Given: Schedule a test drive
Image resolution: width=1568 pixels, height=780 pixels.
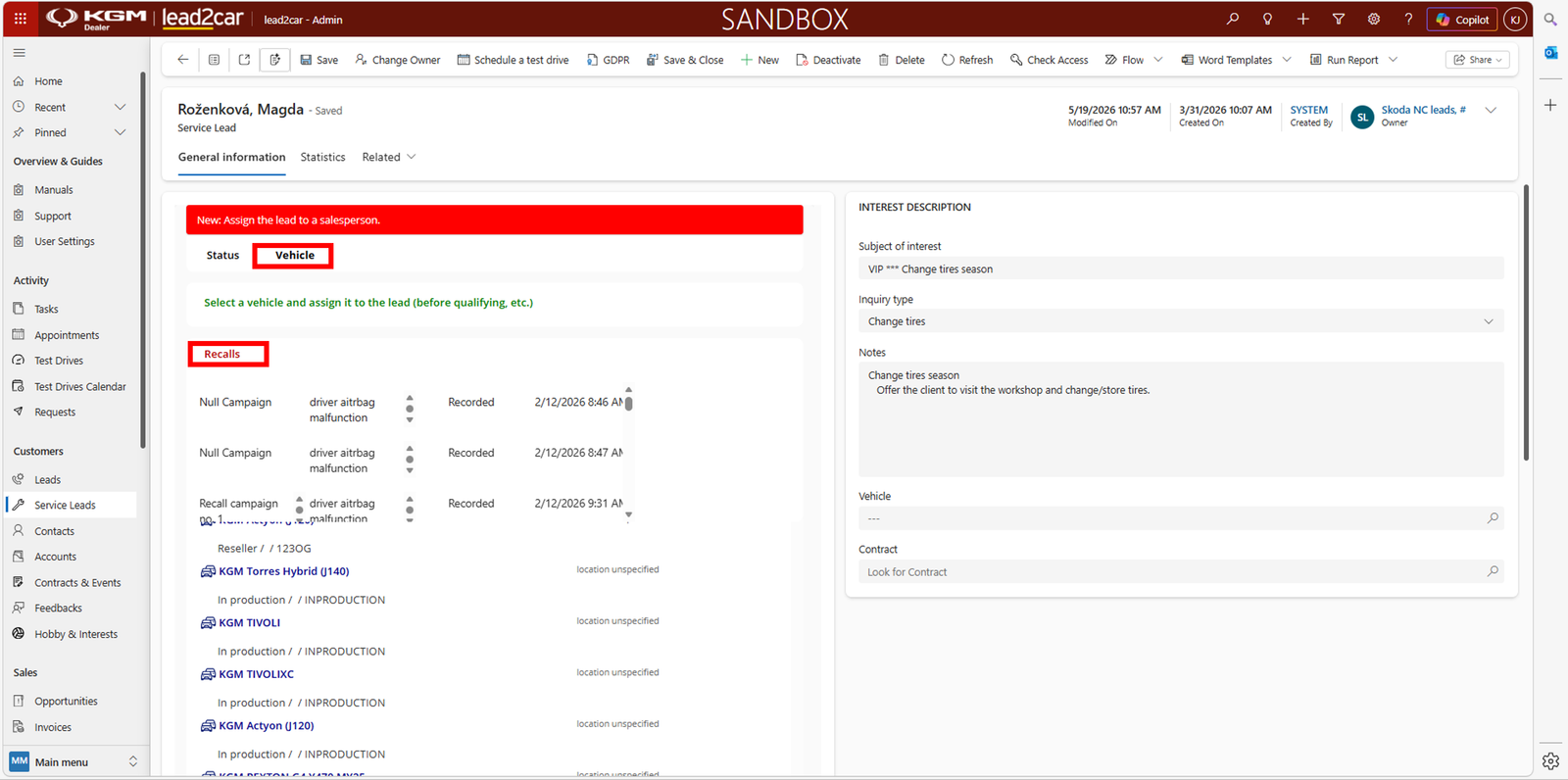Looking at the screenshot, I should [513, 60].
